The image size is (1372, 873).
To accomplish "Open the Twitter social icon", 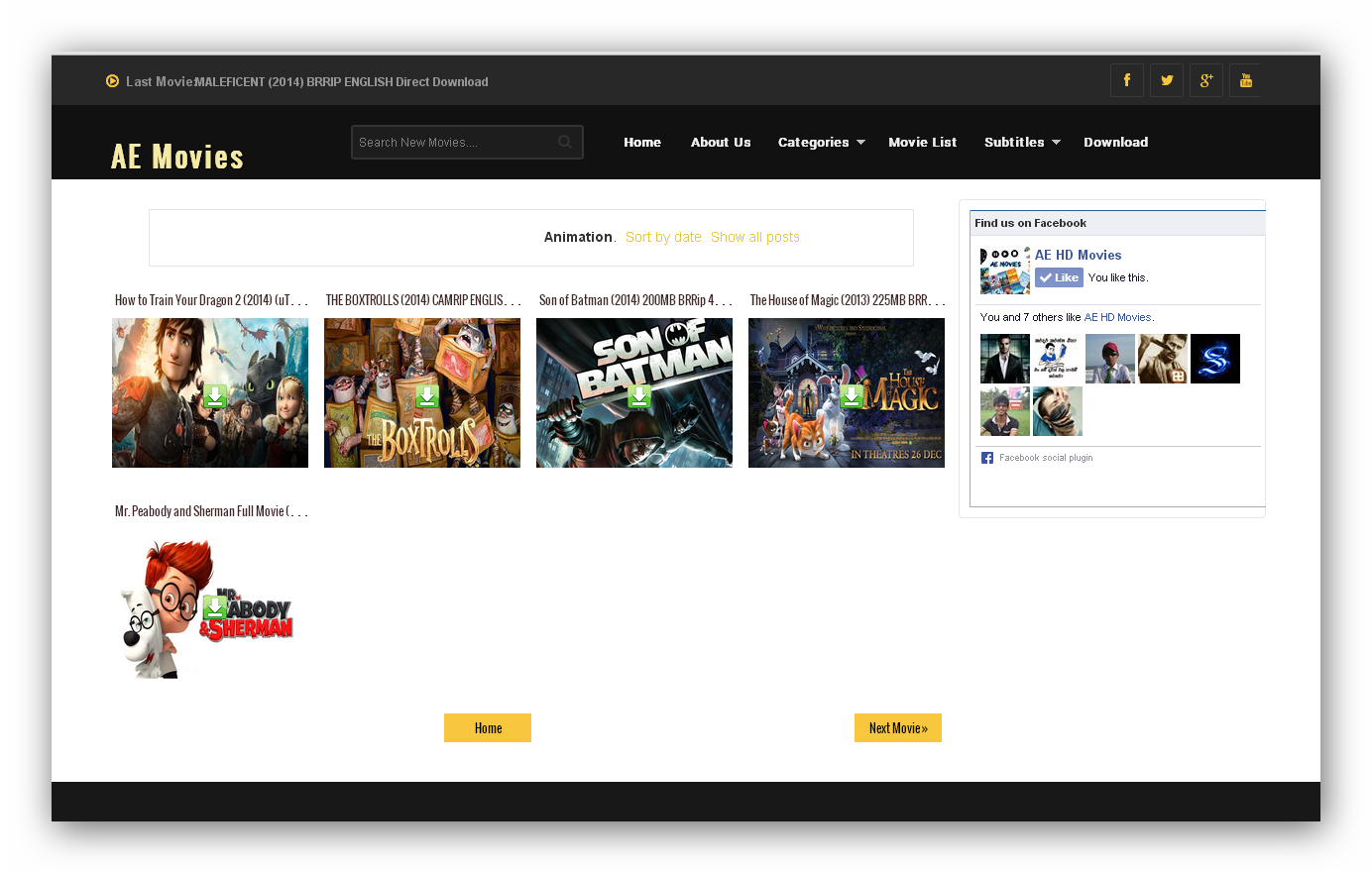I will [1167, 80].
